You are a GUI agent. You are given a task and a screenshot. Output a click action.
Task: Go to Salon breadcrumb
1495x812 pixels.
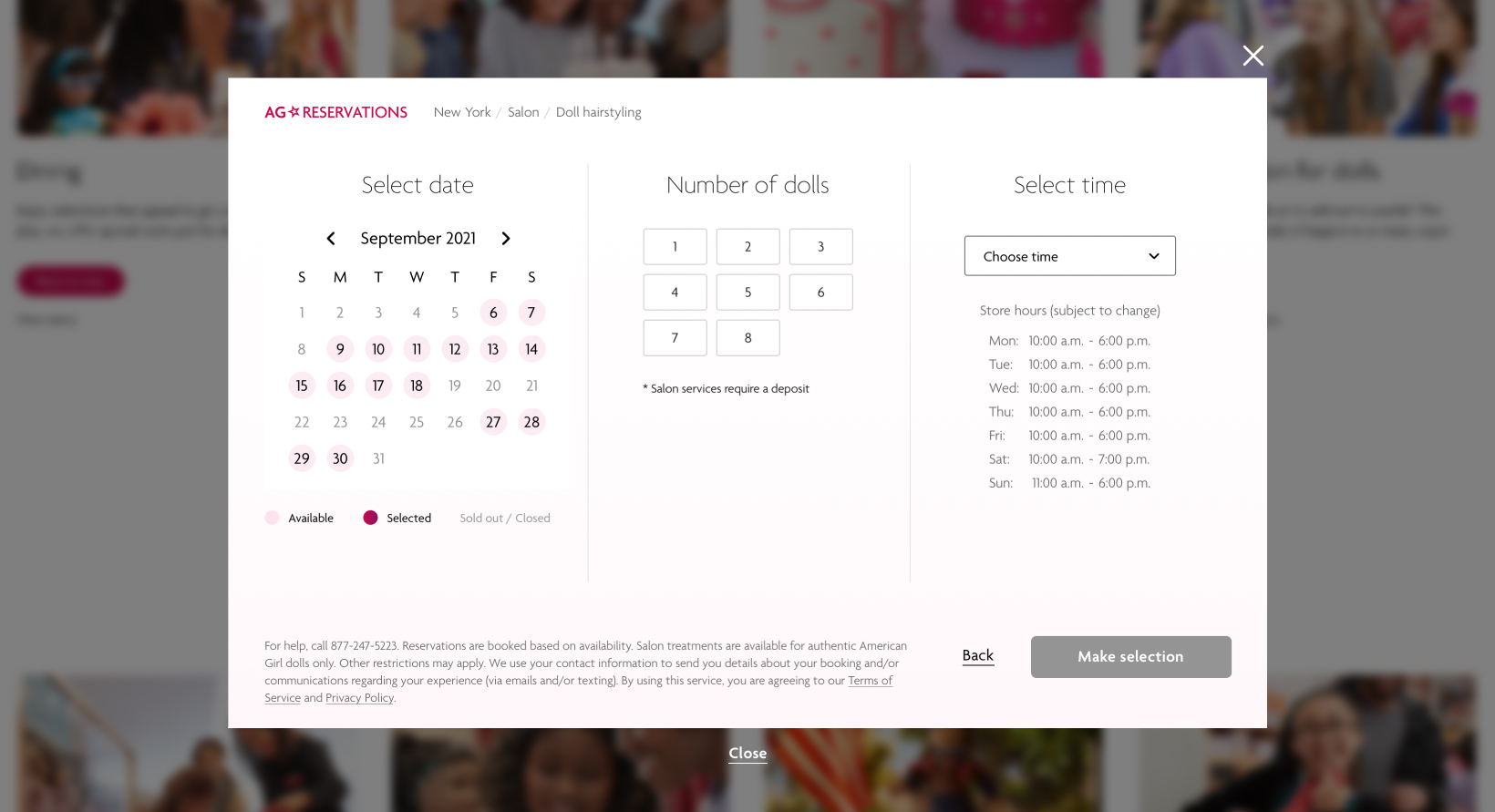[x=523, y=112]
